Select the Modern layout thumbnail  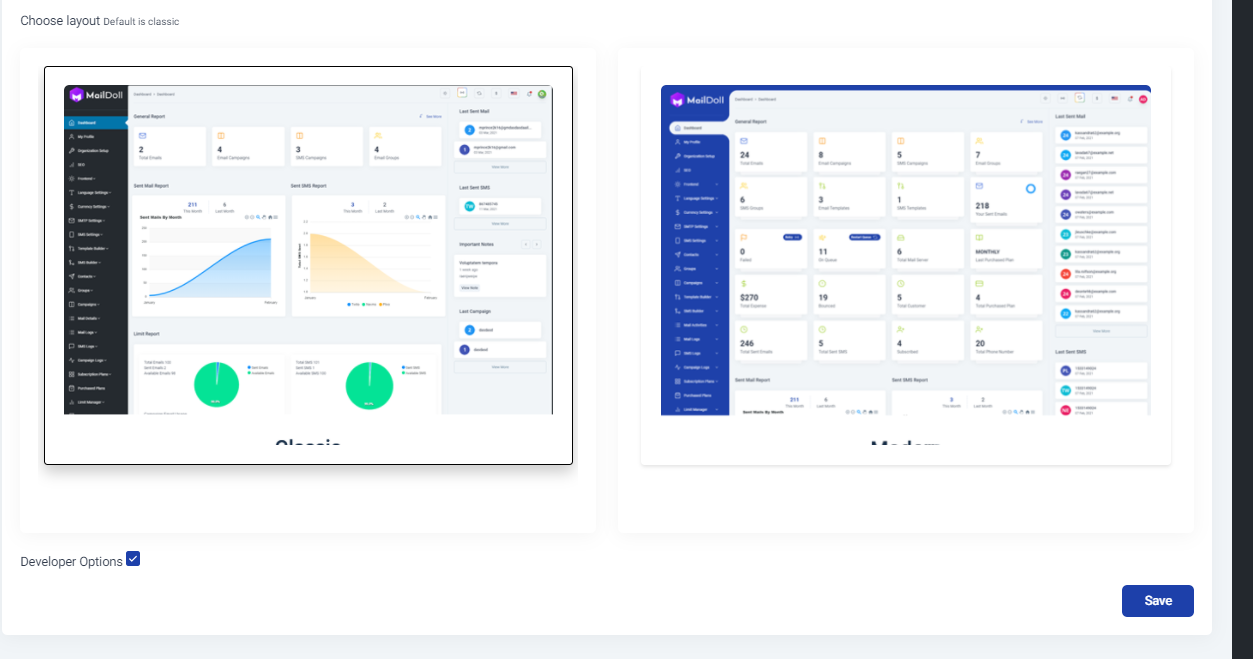point(906,265)
